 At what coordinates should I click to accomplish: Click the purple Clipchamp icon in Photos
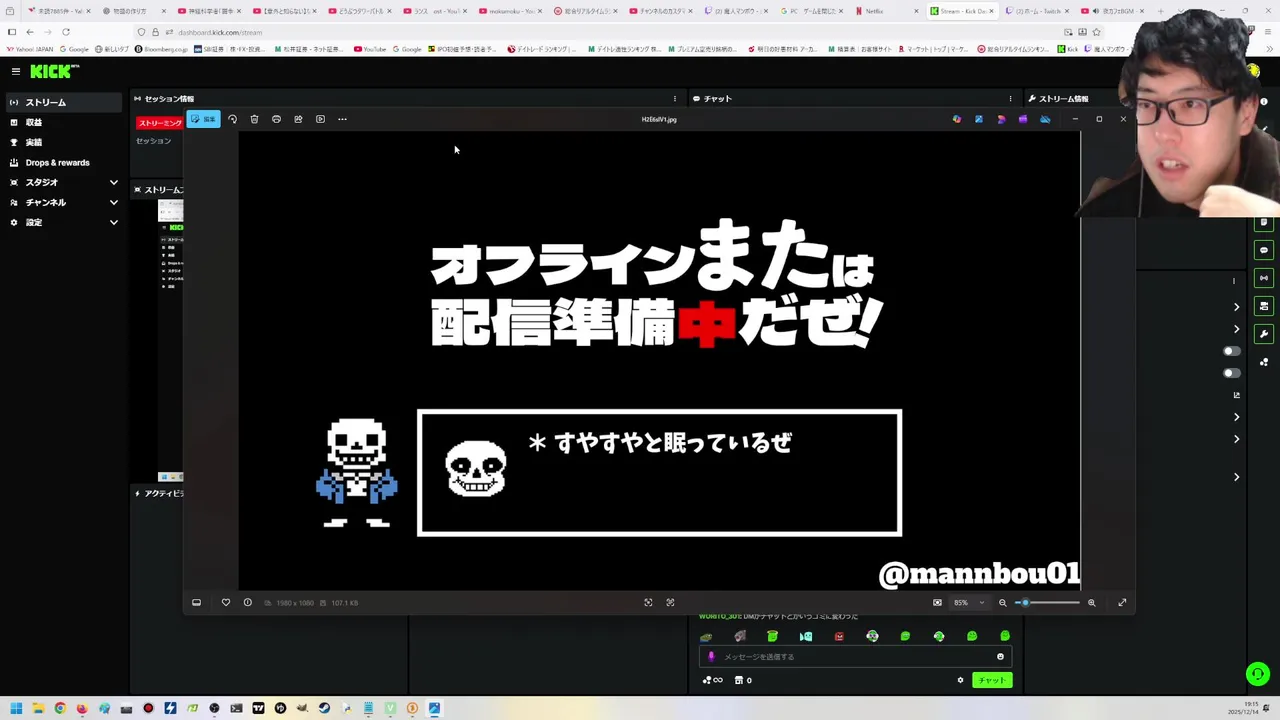[x=1023, y=119]
